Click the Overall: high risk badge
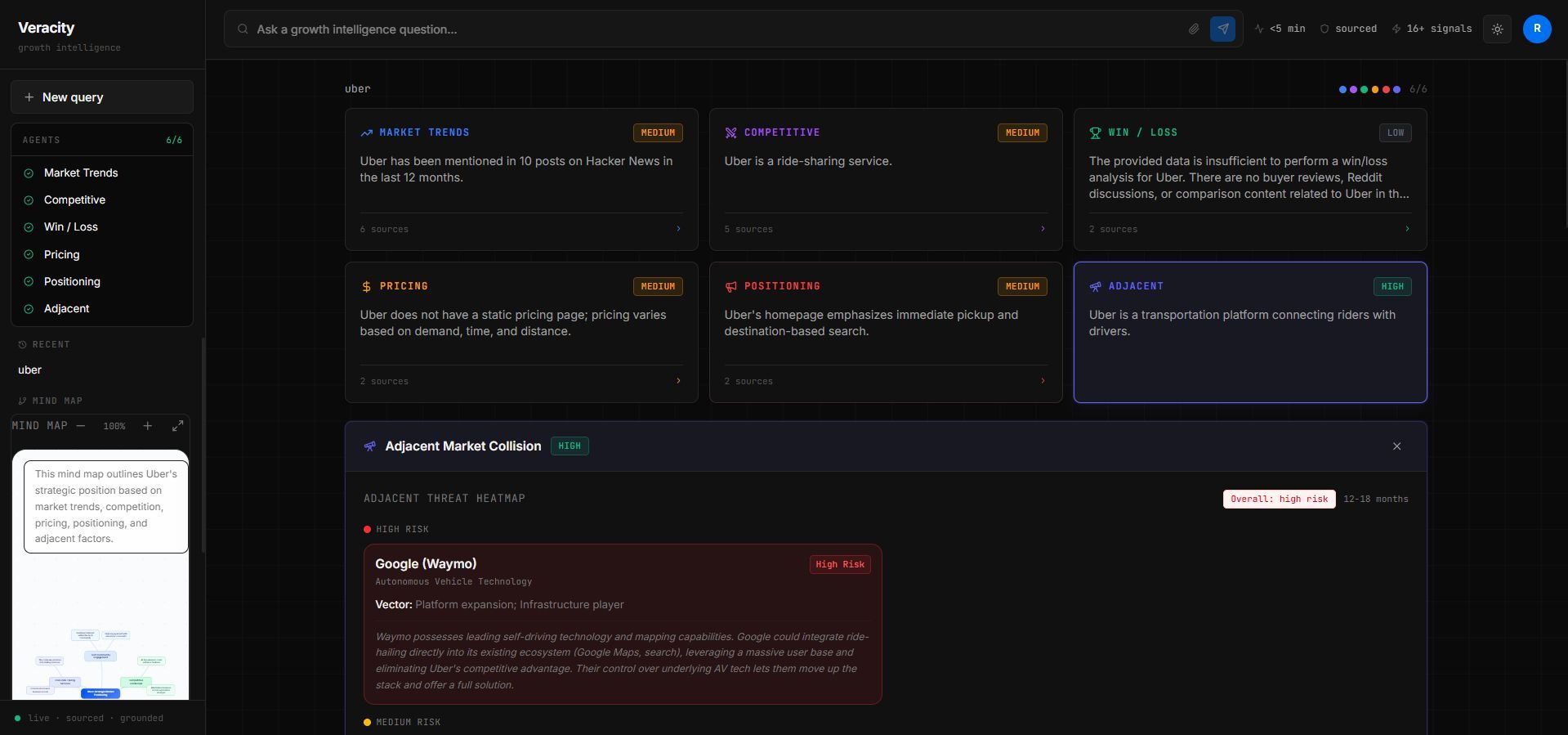The height and width of the screenshot is (735, 1568). tap(1279, 499)
